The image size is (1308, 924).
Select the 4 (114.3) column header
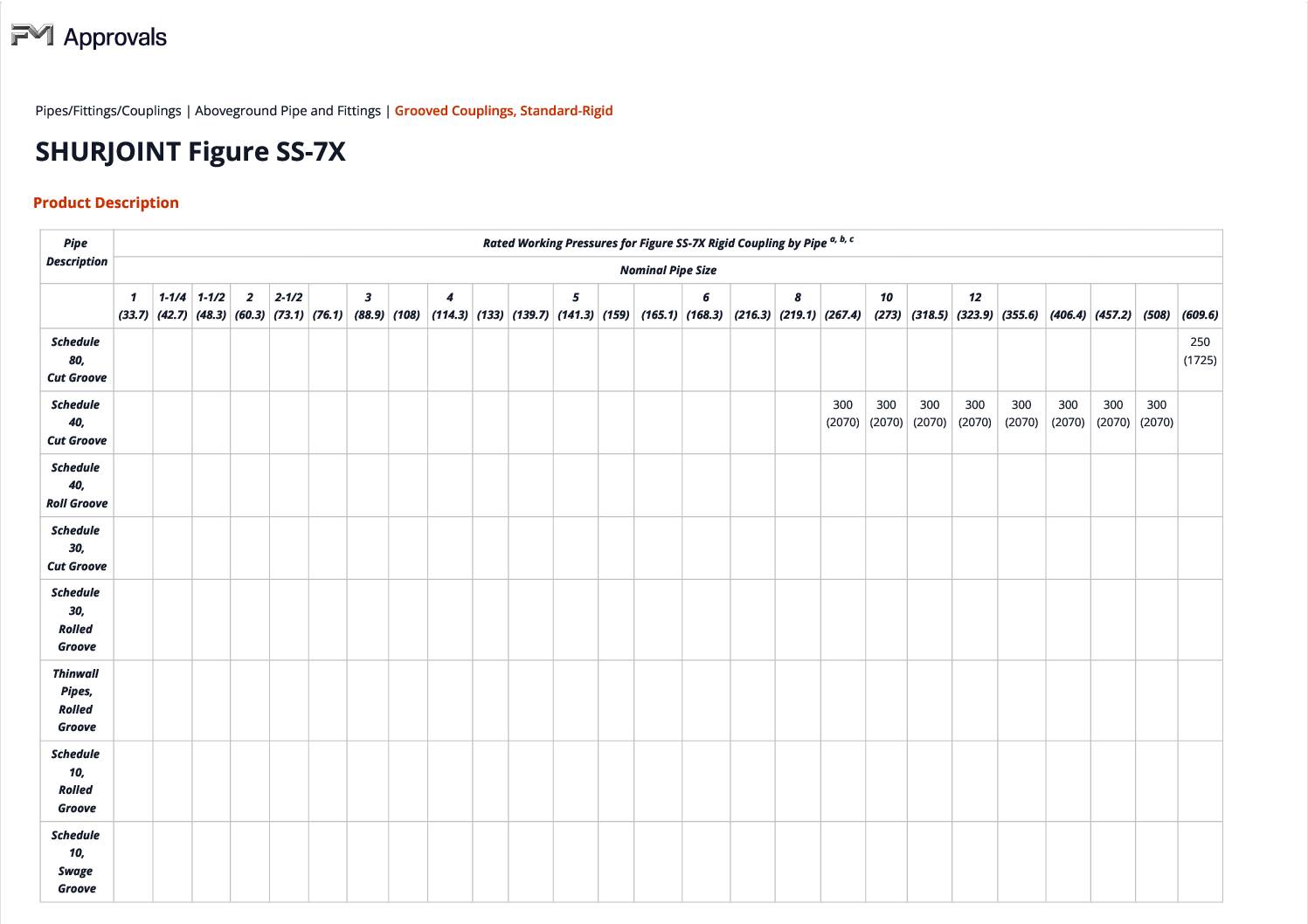tap(450, 306)
